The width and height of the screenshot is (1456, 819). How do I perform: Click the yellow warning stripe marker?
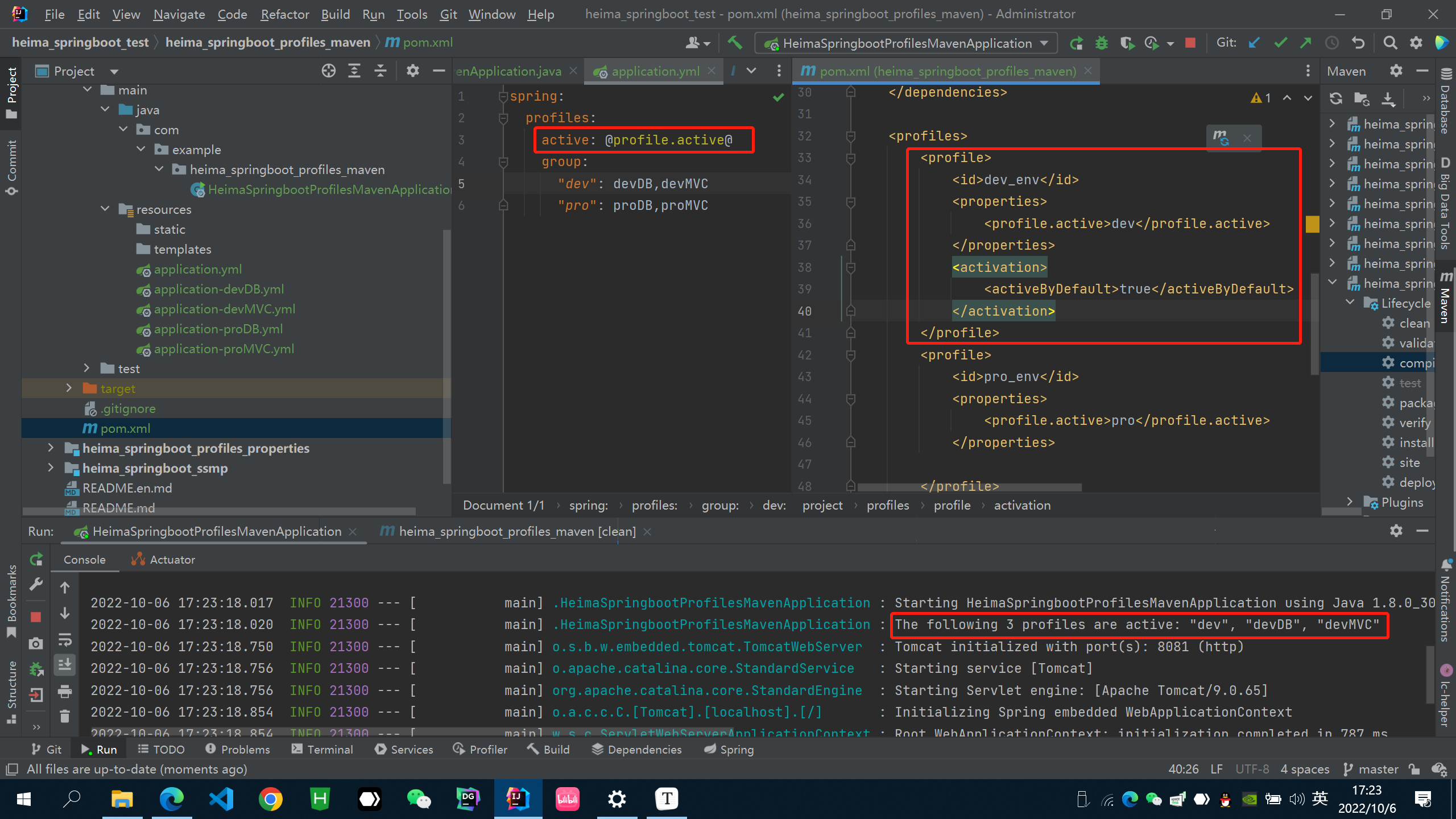pos(1312,224)
